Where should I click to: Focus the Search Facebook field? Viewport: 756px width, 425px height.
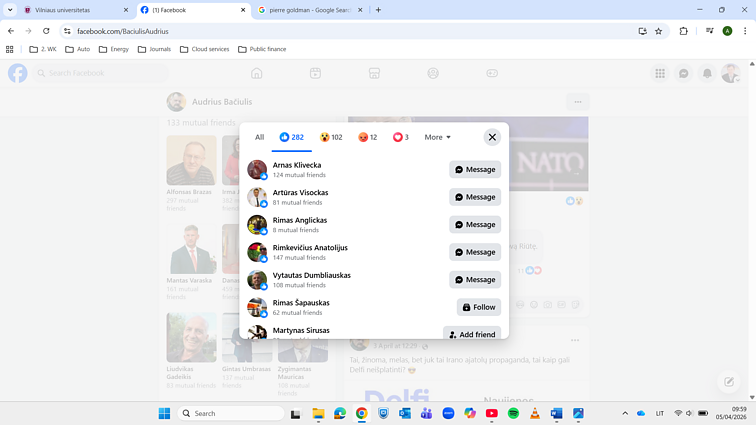[101, 73]
